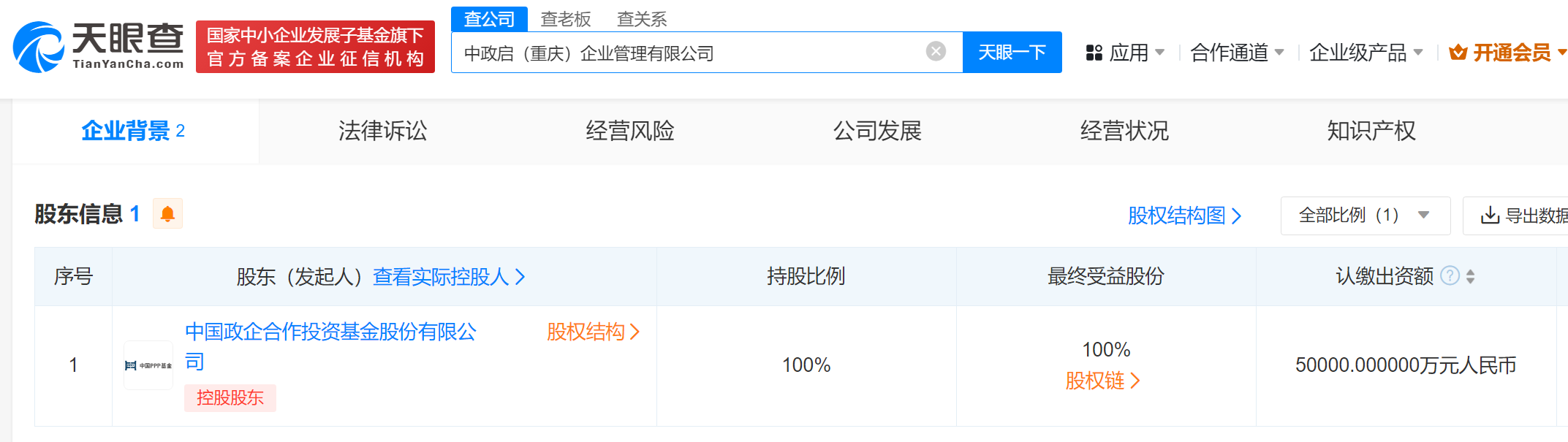Expand the 合作通道 dropdown

pyautogui.click(x=1237, y=53)
